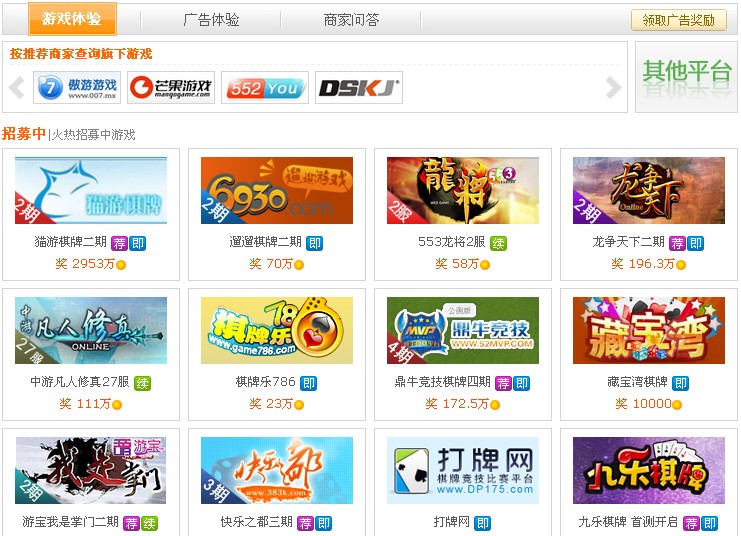Image resolution: width=741 pixels, height=536 pixels.
Task: Open the DSKJ merchant logo
Action: [x=359, y=87]
